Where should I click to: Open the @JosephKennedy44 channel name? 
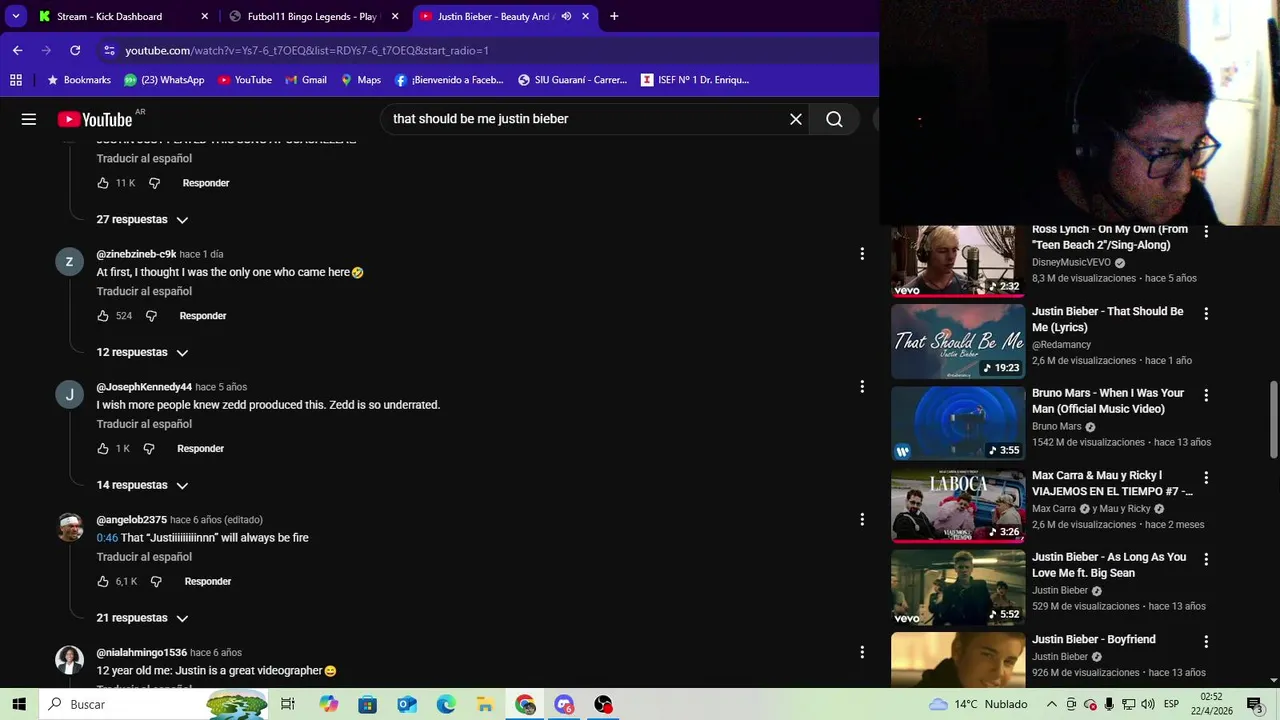(144, 387)
